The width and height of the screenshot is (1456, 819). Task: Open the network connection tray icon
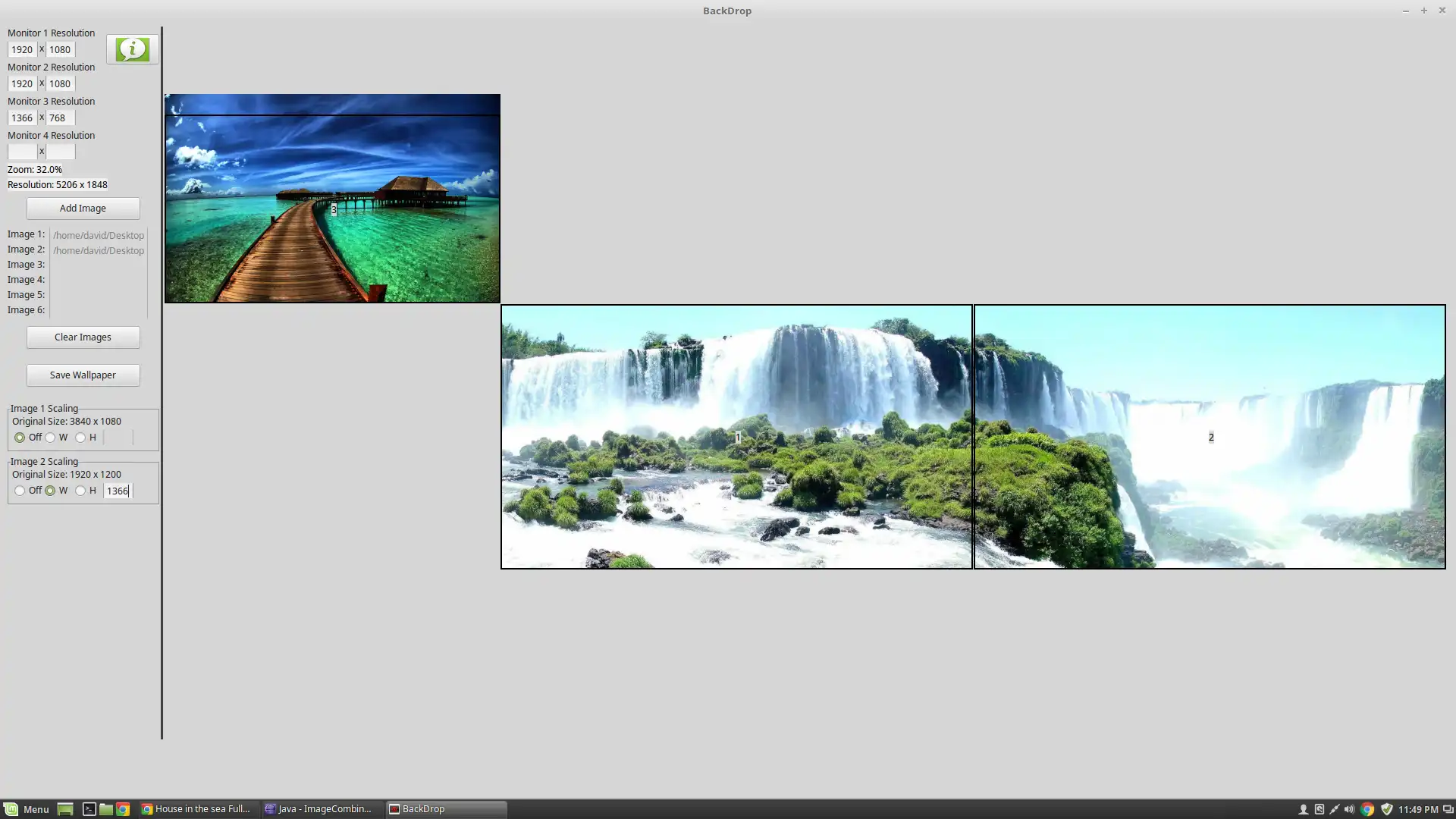click(1334, 809)
